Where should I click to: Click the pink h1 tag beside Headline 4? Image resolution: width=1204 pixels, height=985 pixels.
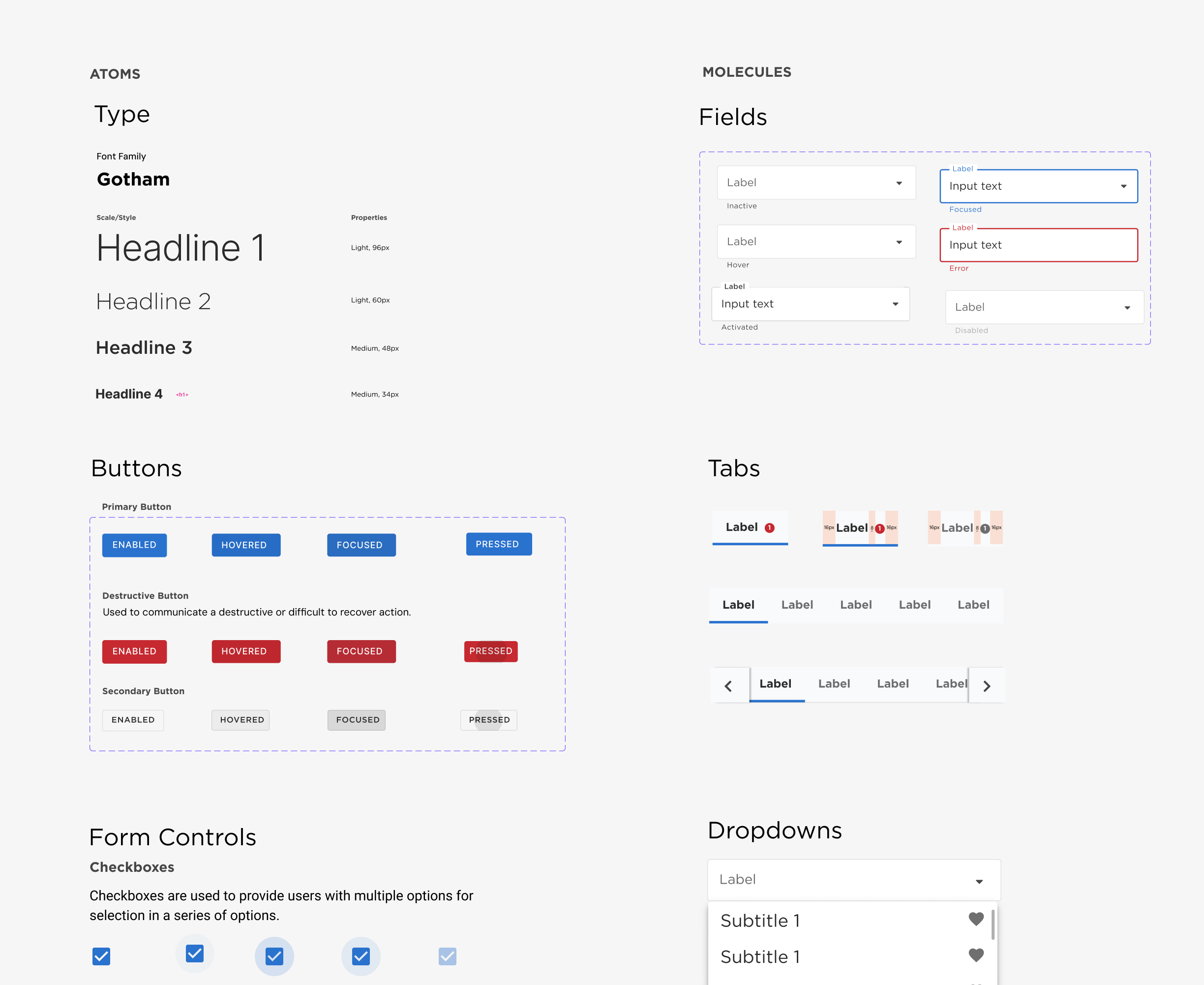(182, 394)
